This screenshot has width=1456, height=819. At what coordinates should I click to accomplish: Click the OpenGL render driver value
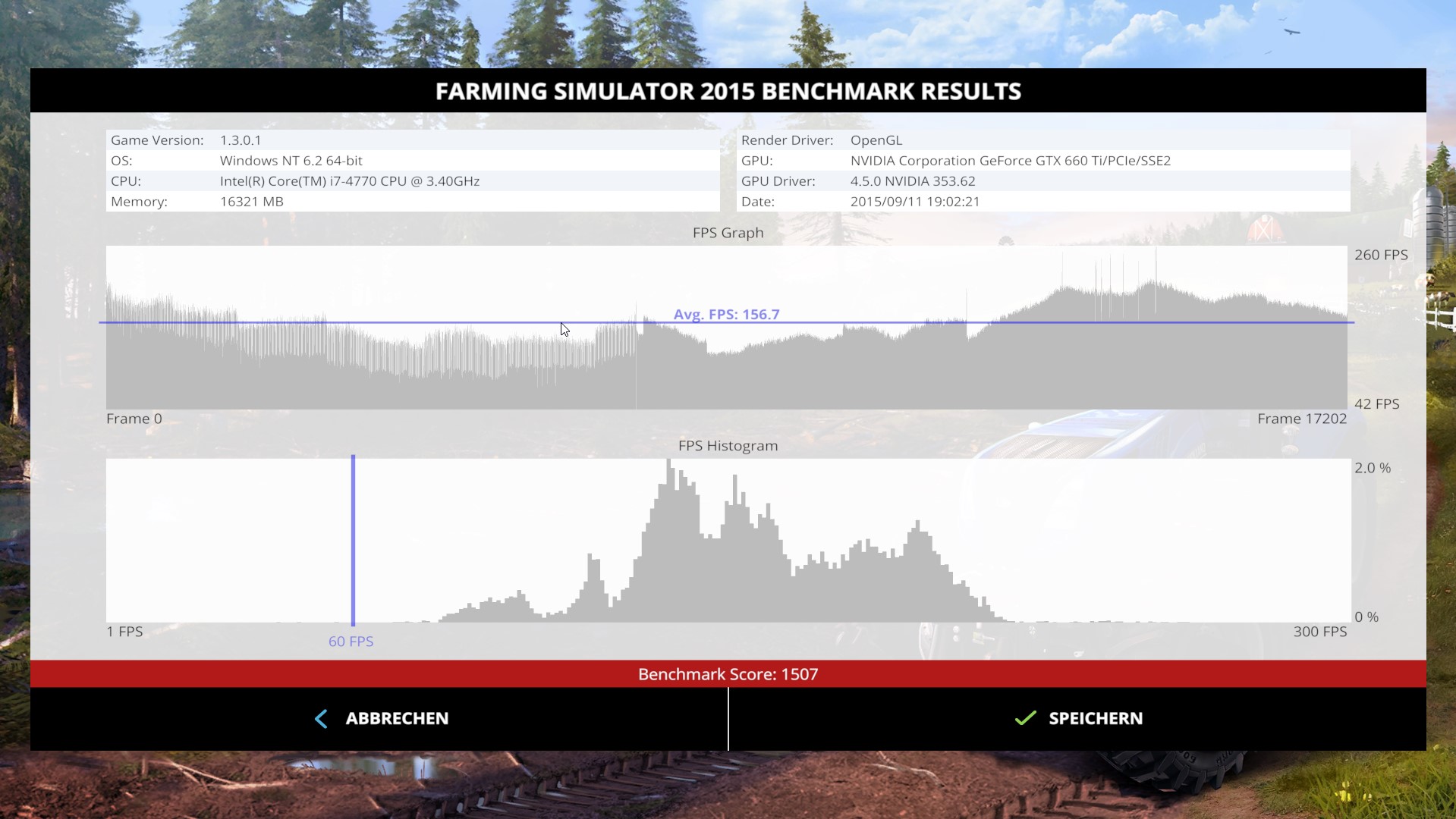pyautogui.click(x=876, y=140)
